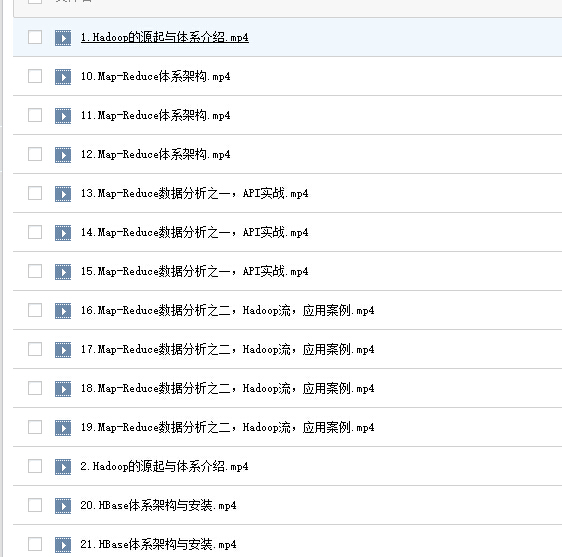Viewport: 562px width, 557px height.
Task: Open 20.HBase体系架构与安装.mp4 file name
Action: (x=158, y=505)
